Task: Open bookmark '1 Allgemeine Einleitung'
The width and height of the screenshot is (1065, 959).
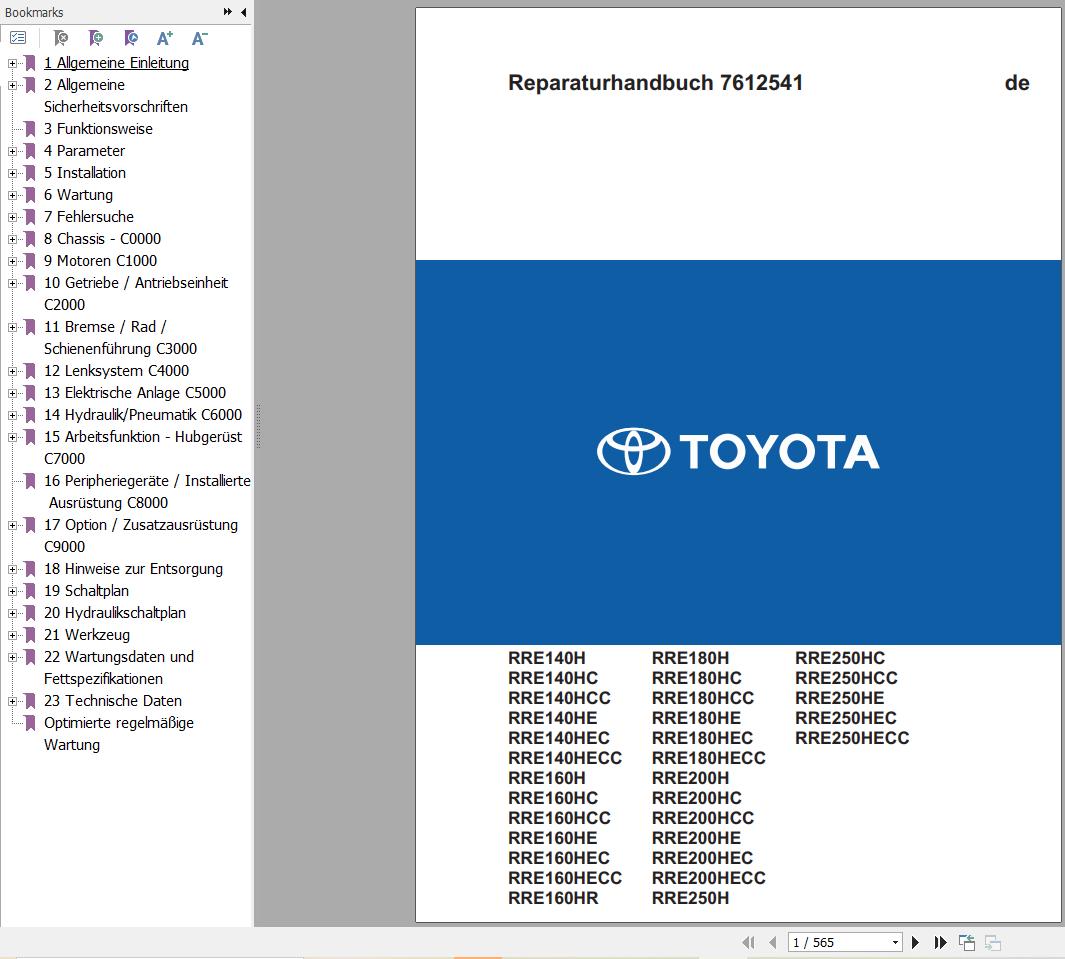Action: 116,63
